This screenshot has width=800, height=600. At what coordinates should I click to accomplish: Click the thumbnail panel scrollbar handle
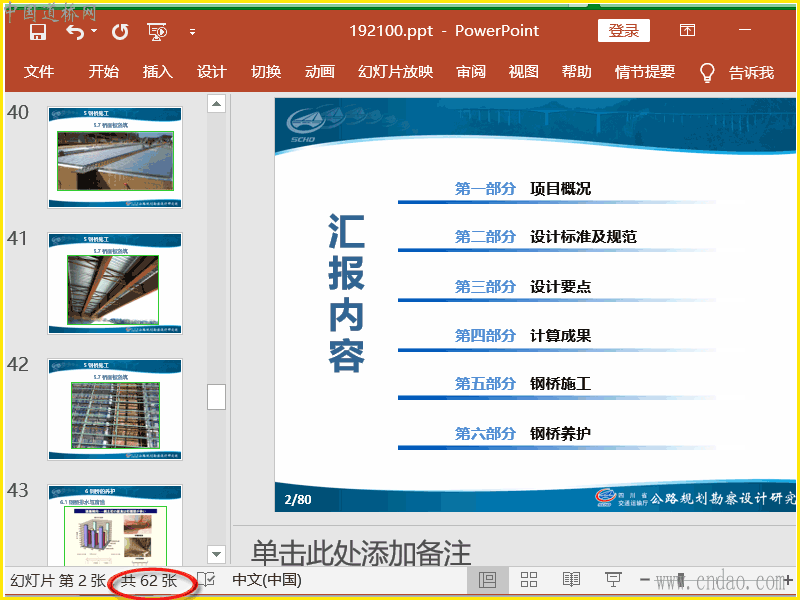[x=216, y=396]
